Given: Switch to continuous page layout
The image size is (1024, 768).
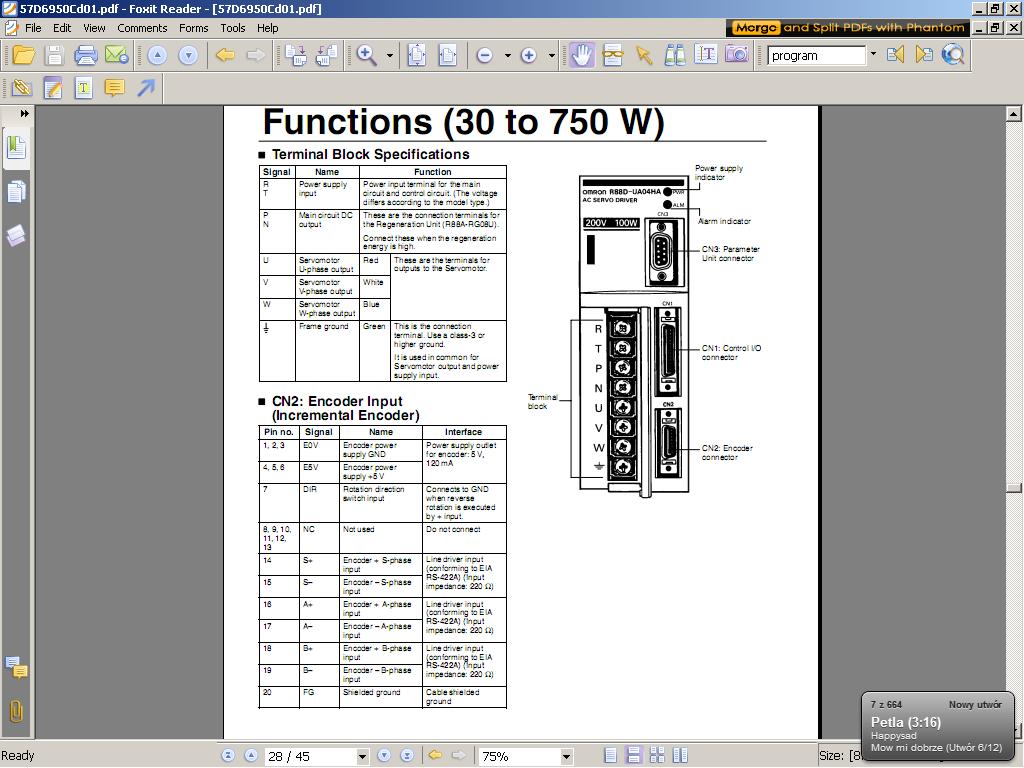Looking at the screenshot, I should (633, 756).
